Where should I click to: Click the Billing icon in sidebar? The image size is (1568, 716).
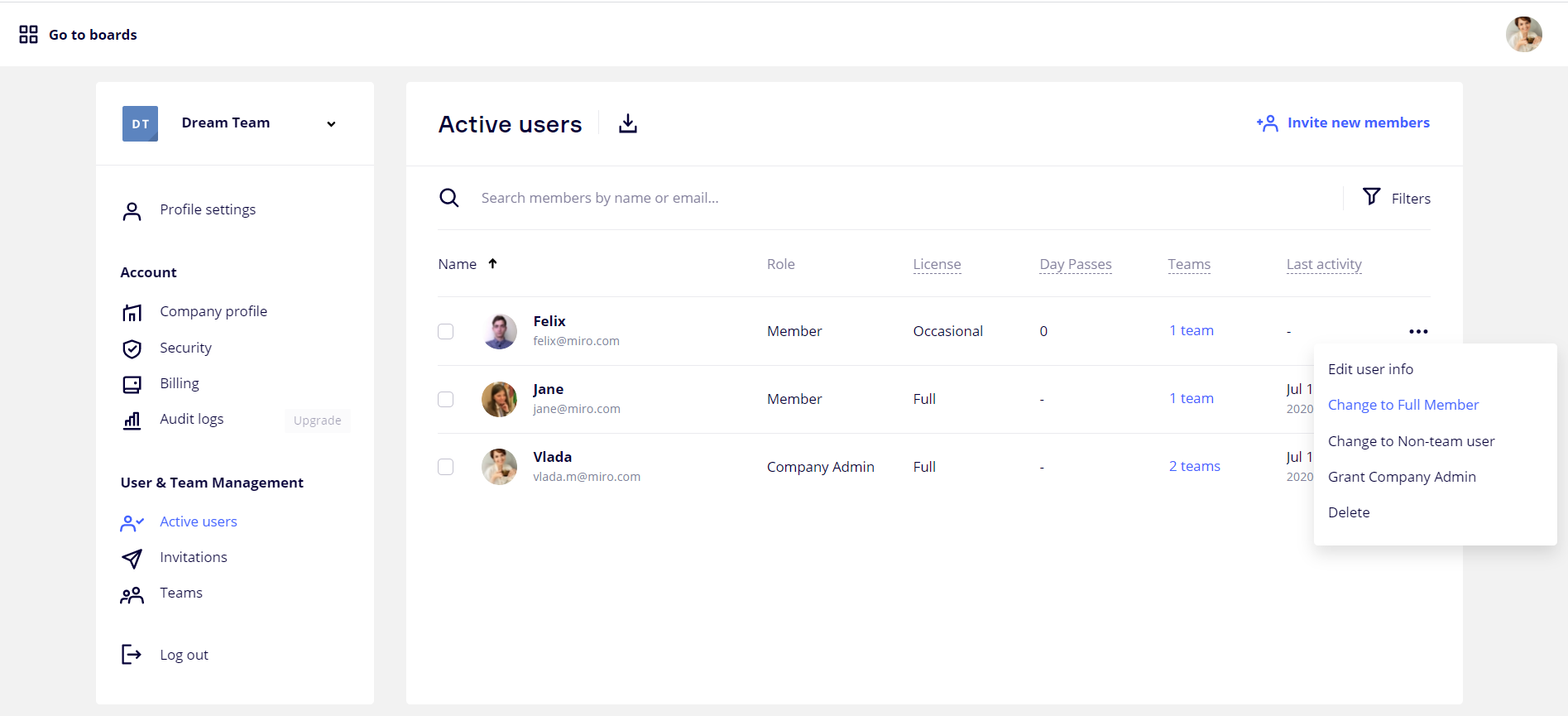(x=132, y=384)
